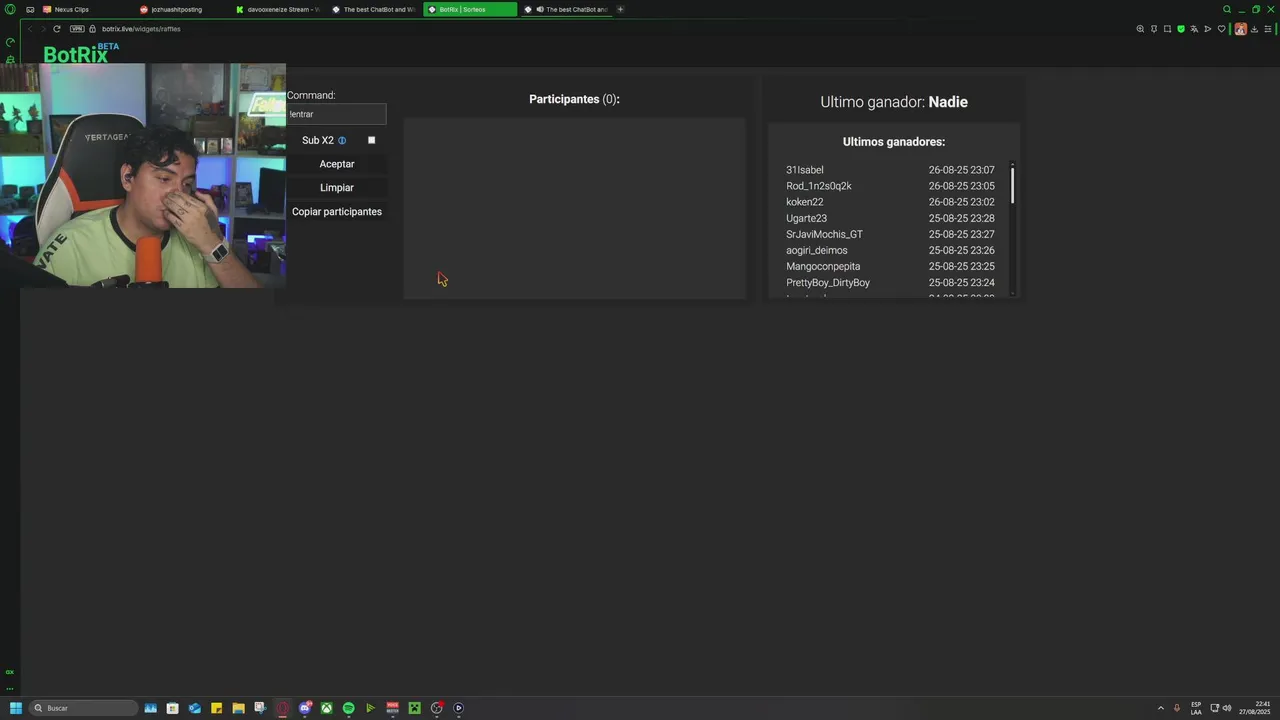Go back with the browser back arrow
Screen dimensions: 1280x720
coord(30,29)
